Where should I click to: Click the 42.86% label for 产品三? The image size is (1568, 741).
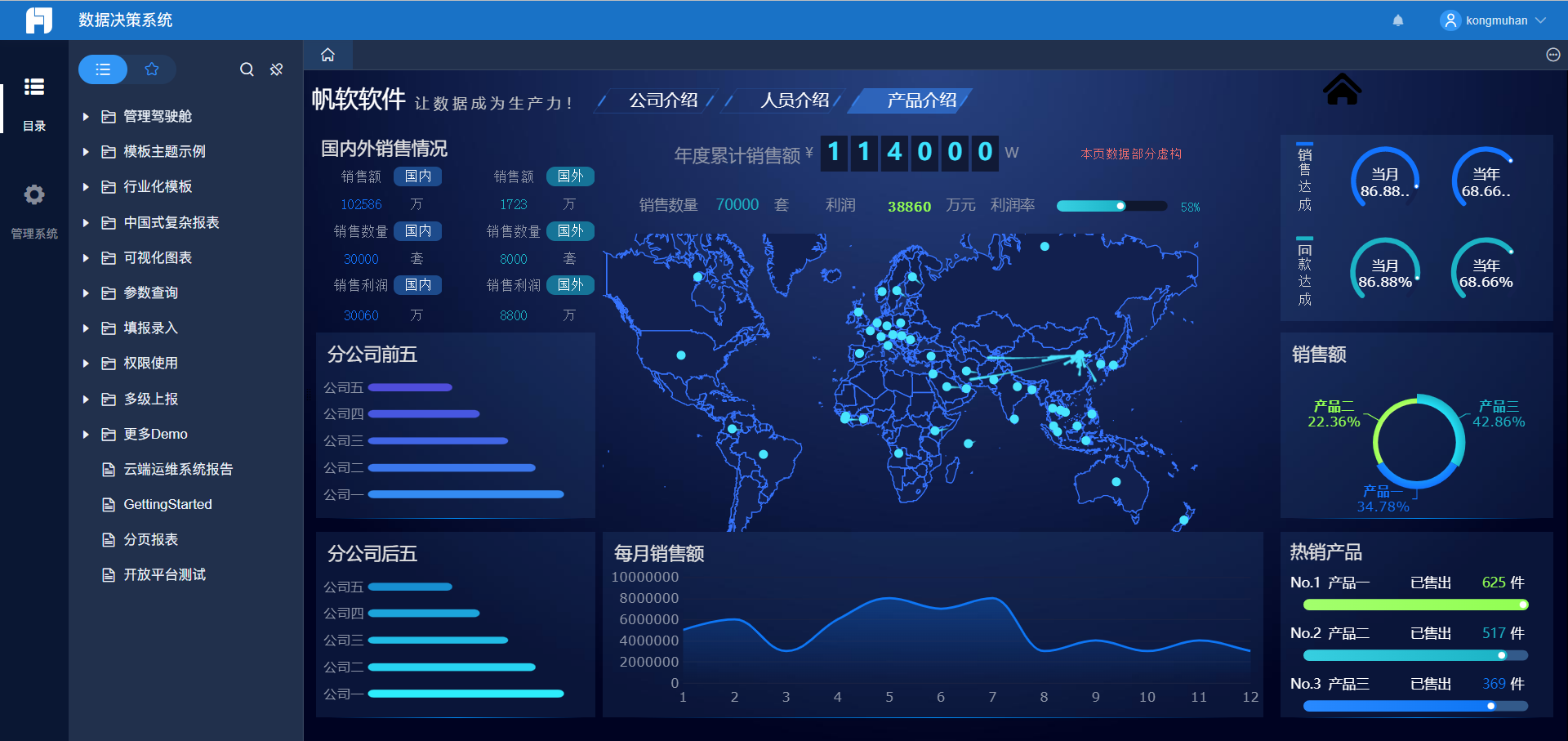(x=1499, y=422)
